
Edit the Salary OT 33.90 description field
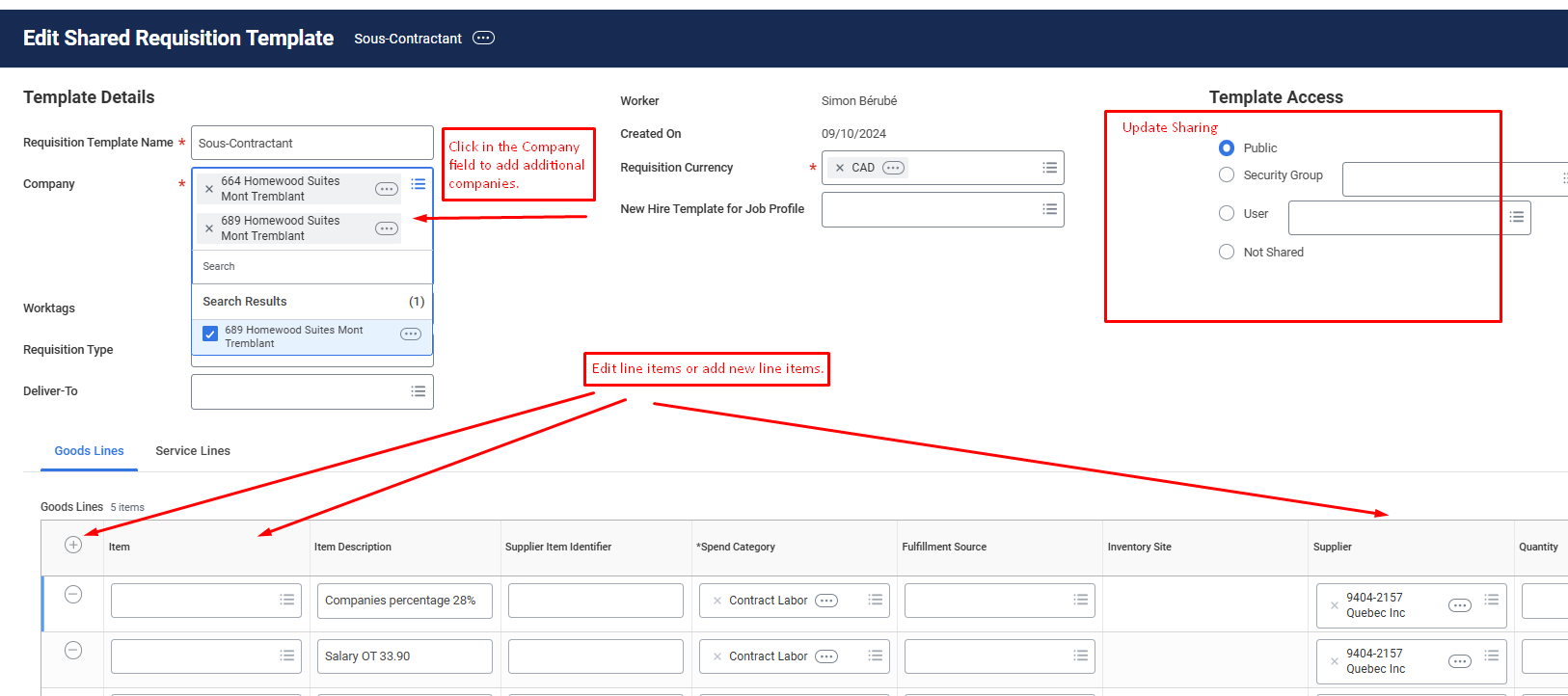(404, 656)
